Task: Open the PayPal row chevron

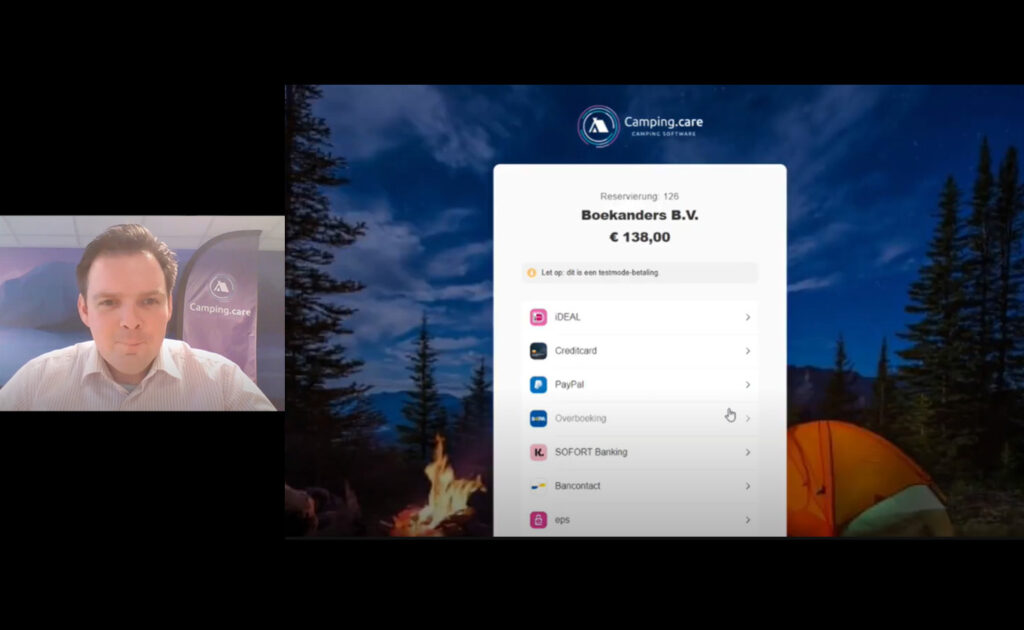Action: 748,385
